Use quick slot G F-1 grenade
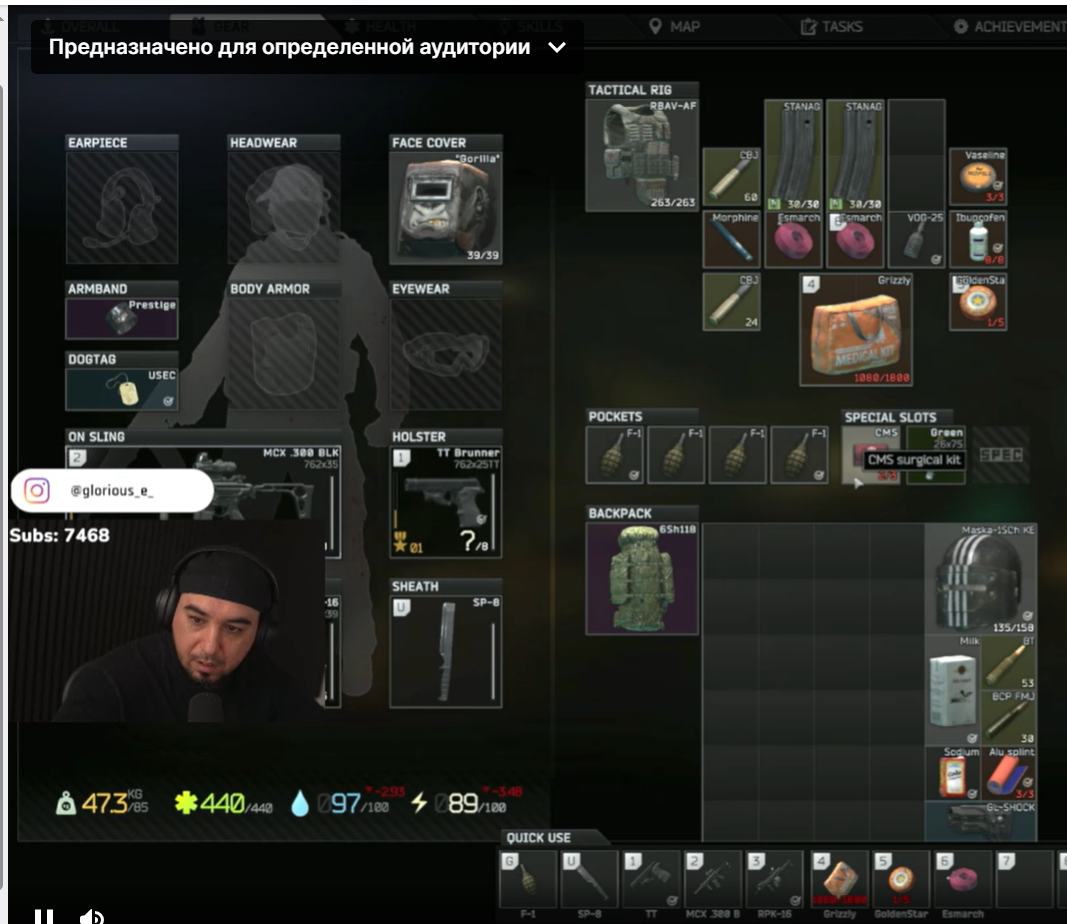1067x924 pixels. 528,879
